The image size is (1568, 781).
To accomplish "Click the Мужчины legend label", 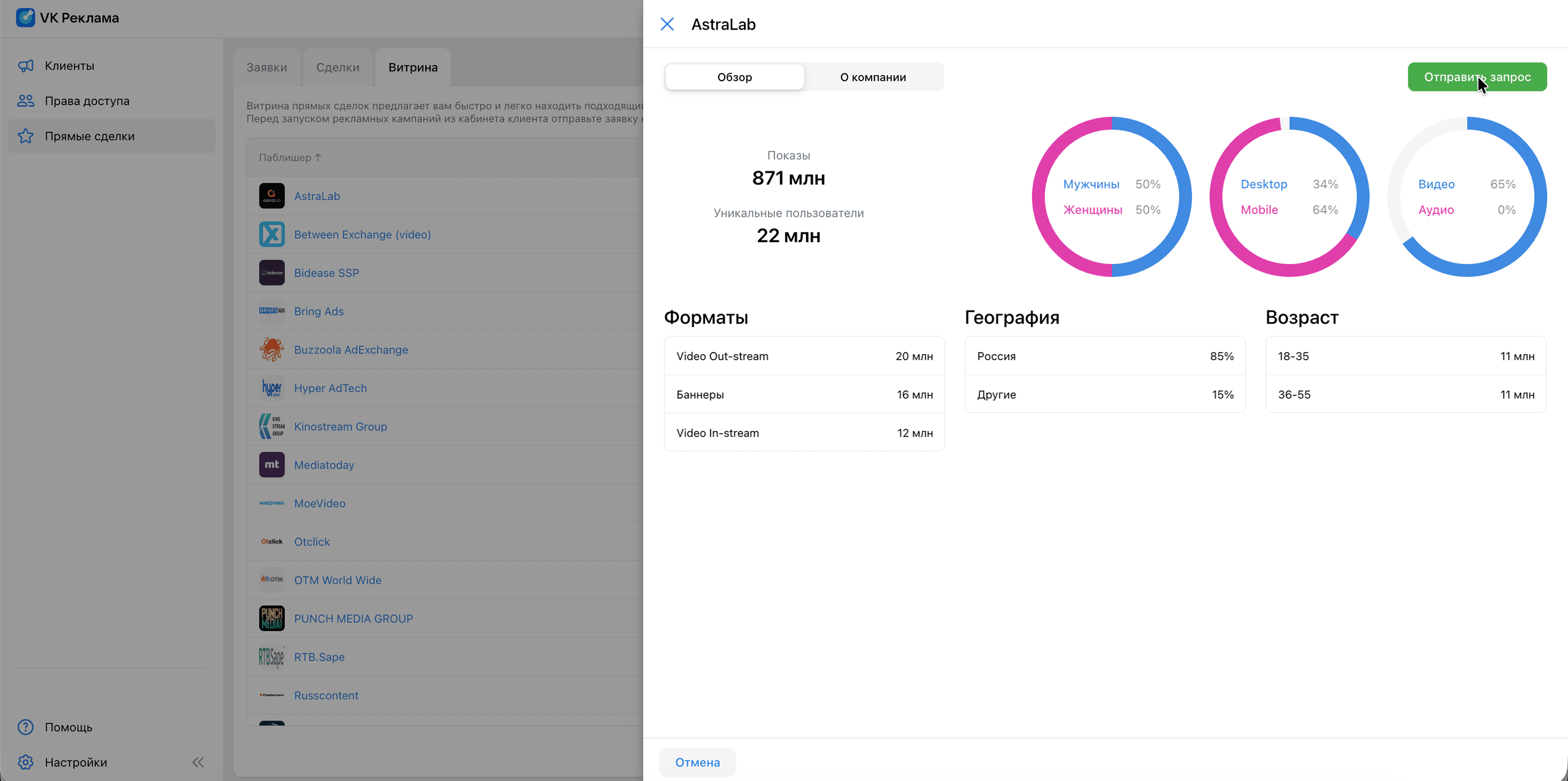I will coord(1091,184).
